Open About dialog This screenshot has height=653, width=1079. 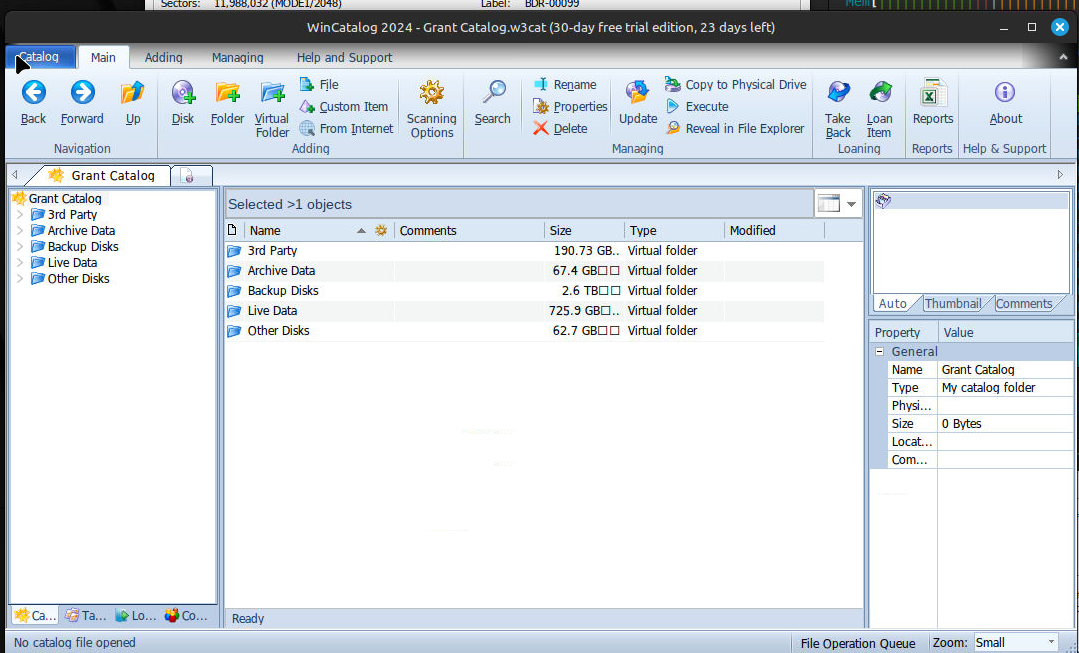coord(1005,103)
